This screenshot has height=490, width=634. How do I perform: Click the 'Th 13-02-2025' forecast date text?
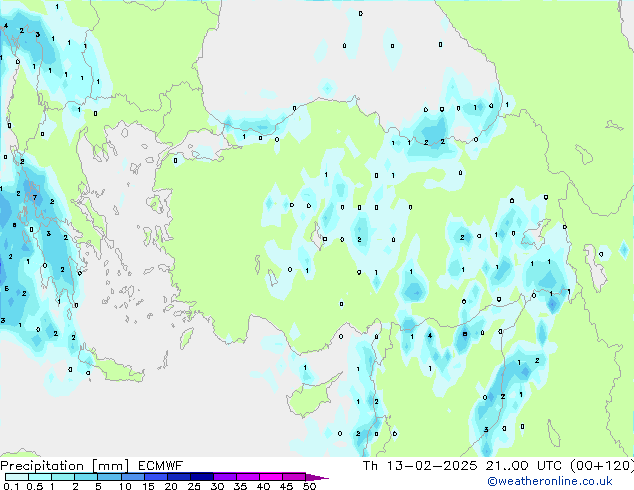pyautogui.click(x=420, y=466)
